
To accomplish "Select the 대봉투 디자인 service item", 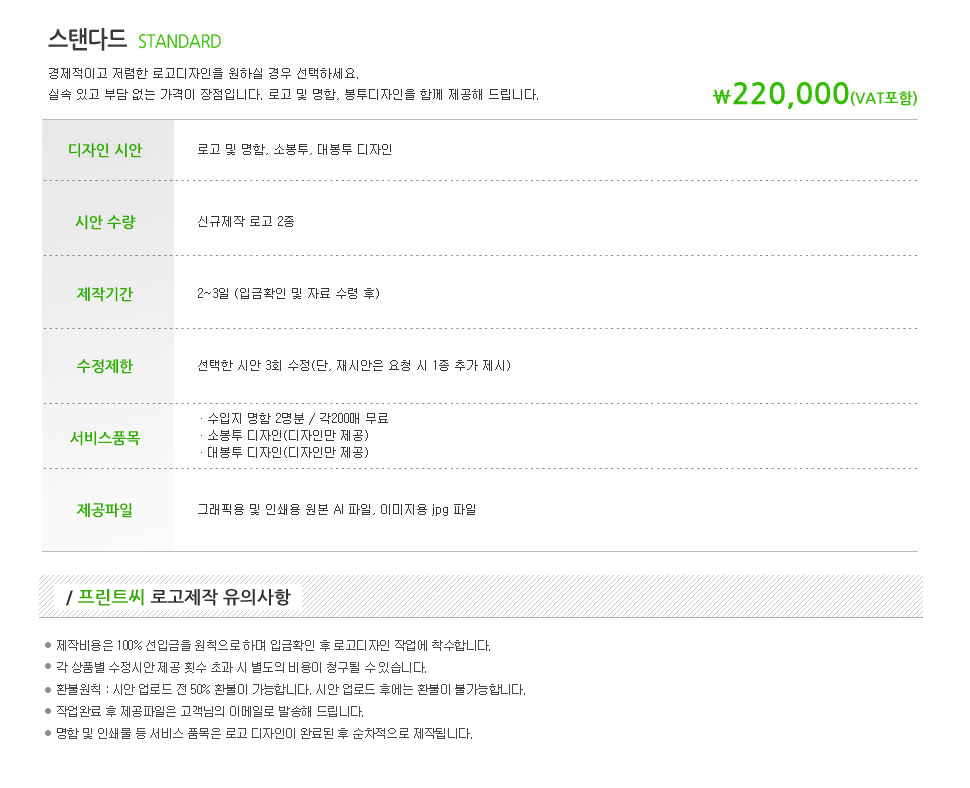I will pyautogui.click(x=285, y=452).
